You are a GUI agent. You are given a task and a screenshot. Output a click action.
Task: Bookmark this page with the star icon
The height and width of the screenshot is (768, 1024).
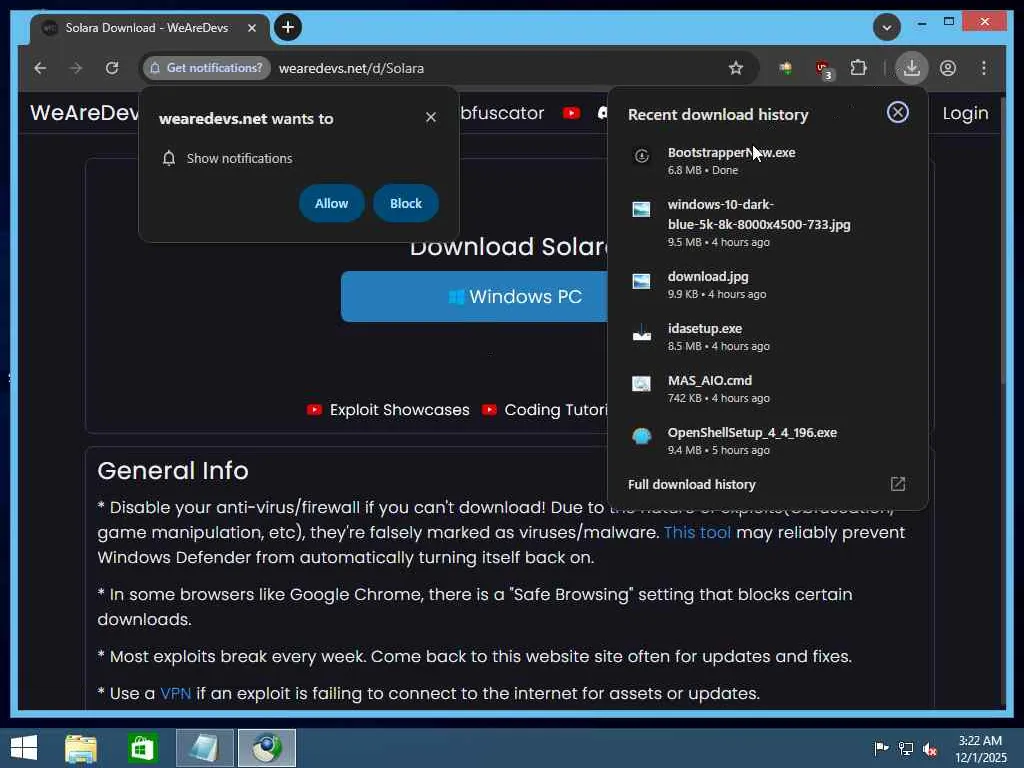736,68
